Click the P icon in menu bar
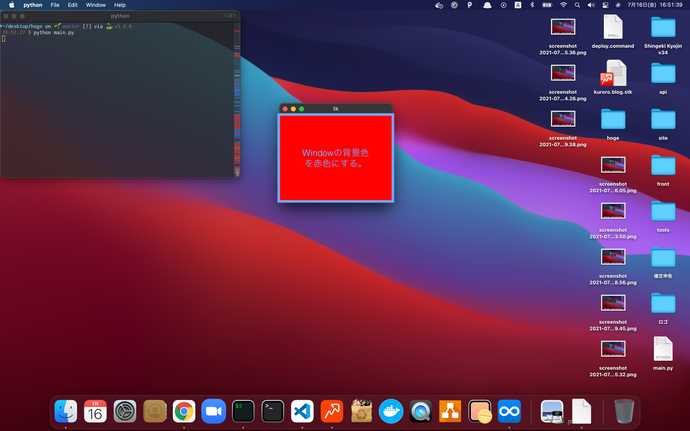This screenshot has height=431, width=690. [x=470, y=5]
